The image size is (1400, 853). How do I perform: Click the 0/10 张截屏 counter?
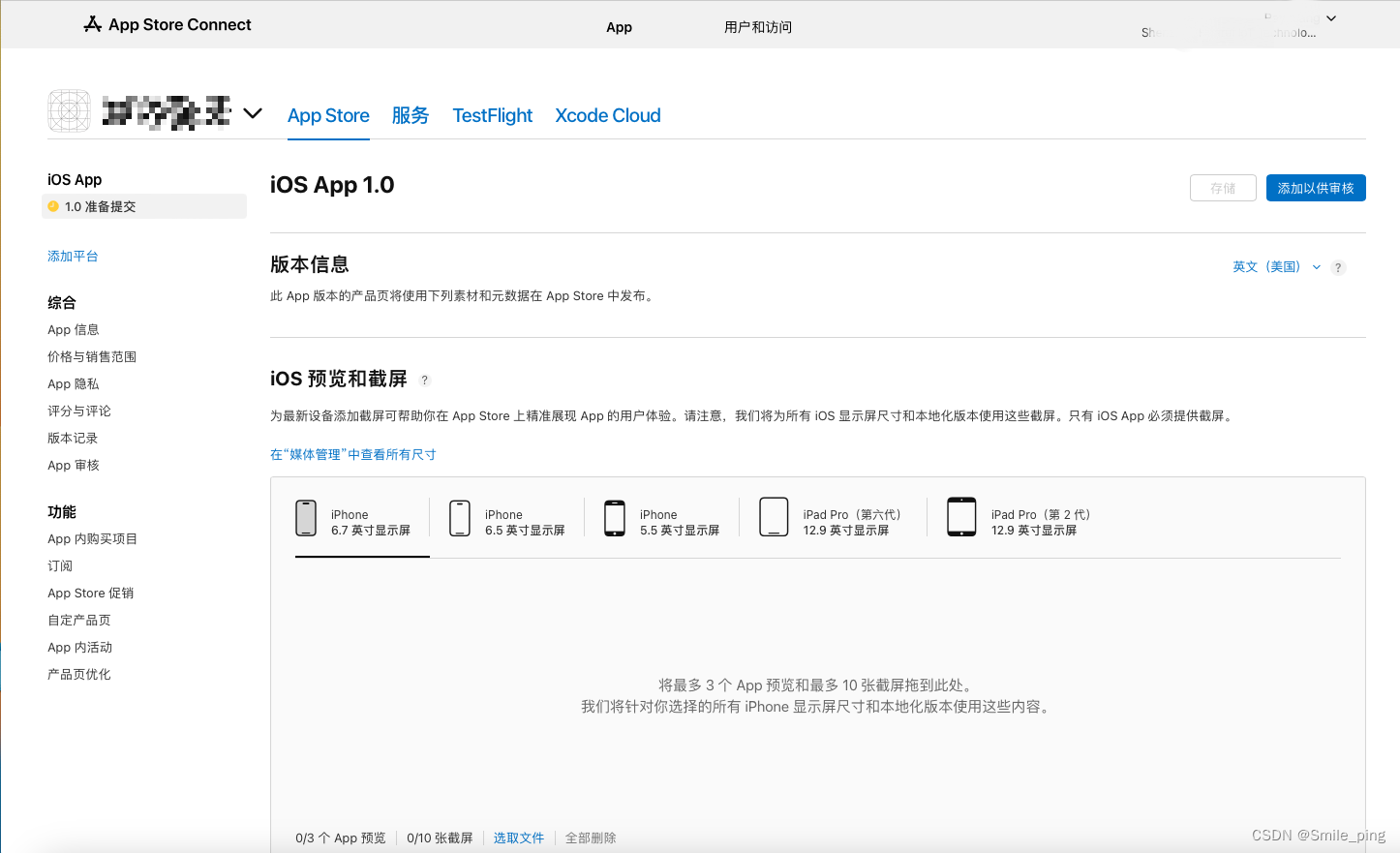pyautogui.click(x=440, y=838)
